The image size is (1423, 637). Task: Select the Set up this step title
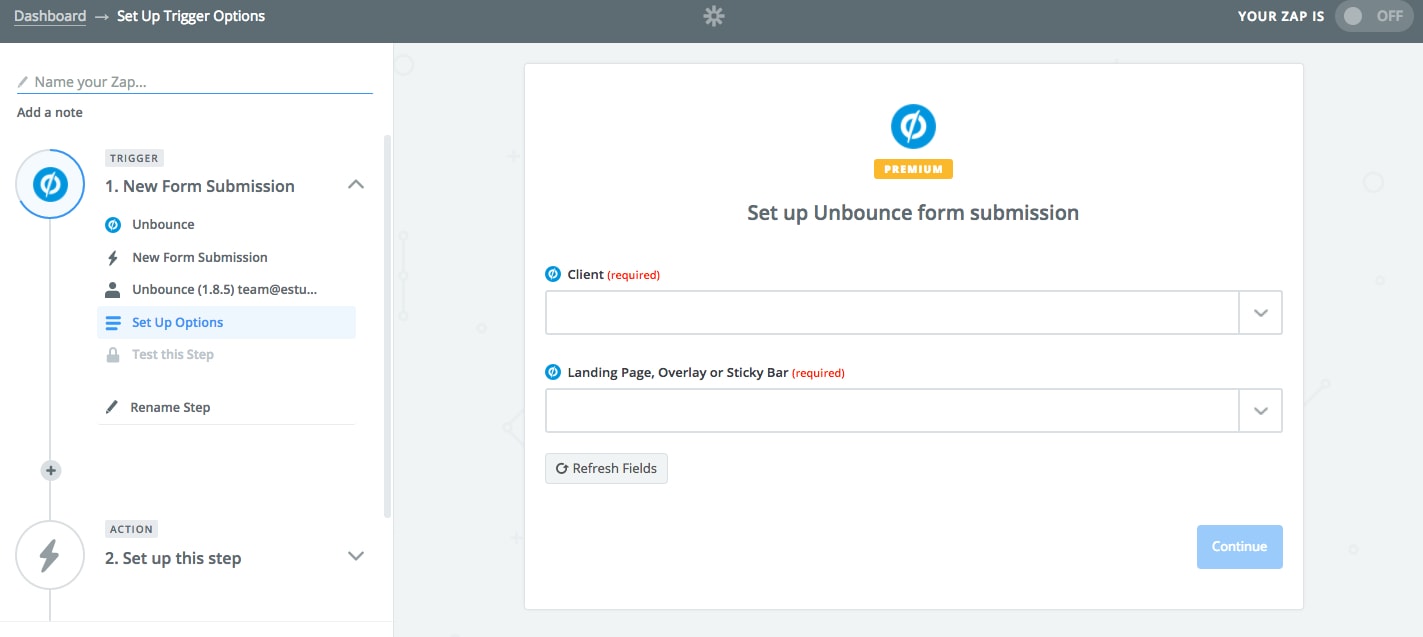tap(173, 558)
